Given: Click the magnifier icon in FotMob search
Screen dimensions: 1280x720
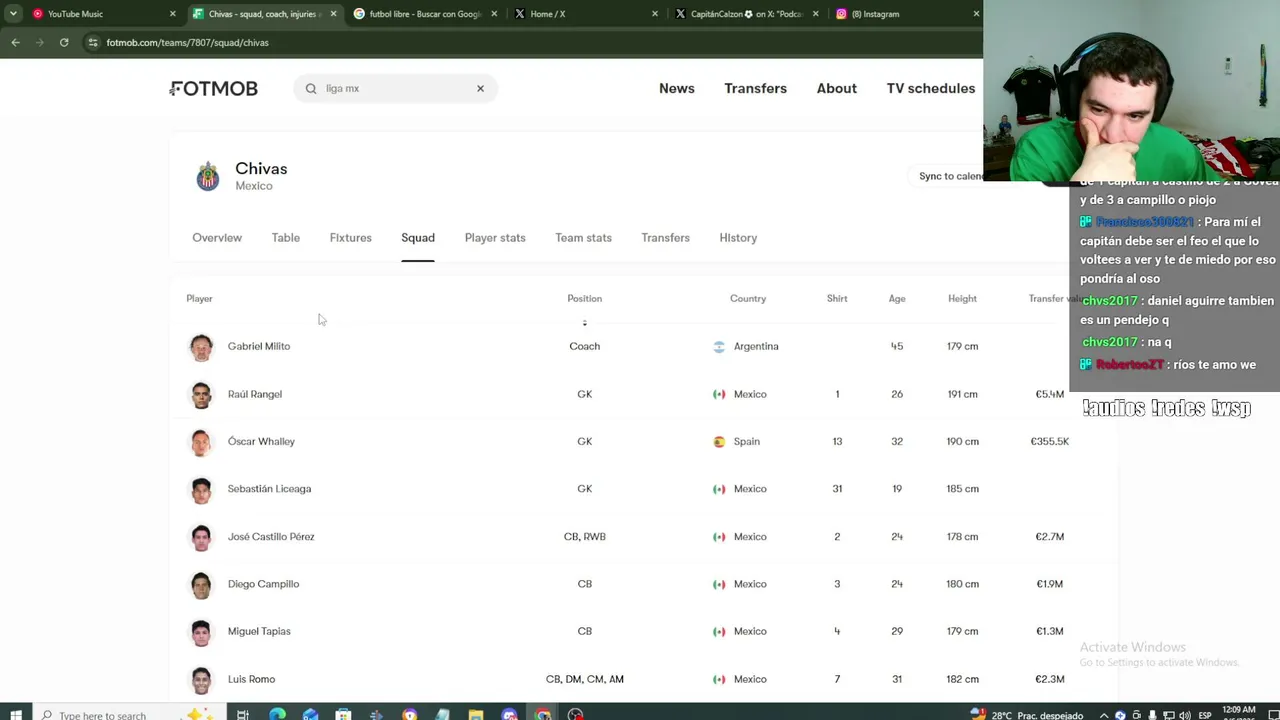Looking at the screenshot, I should (311, 88).
